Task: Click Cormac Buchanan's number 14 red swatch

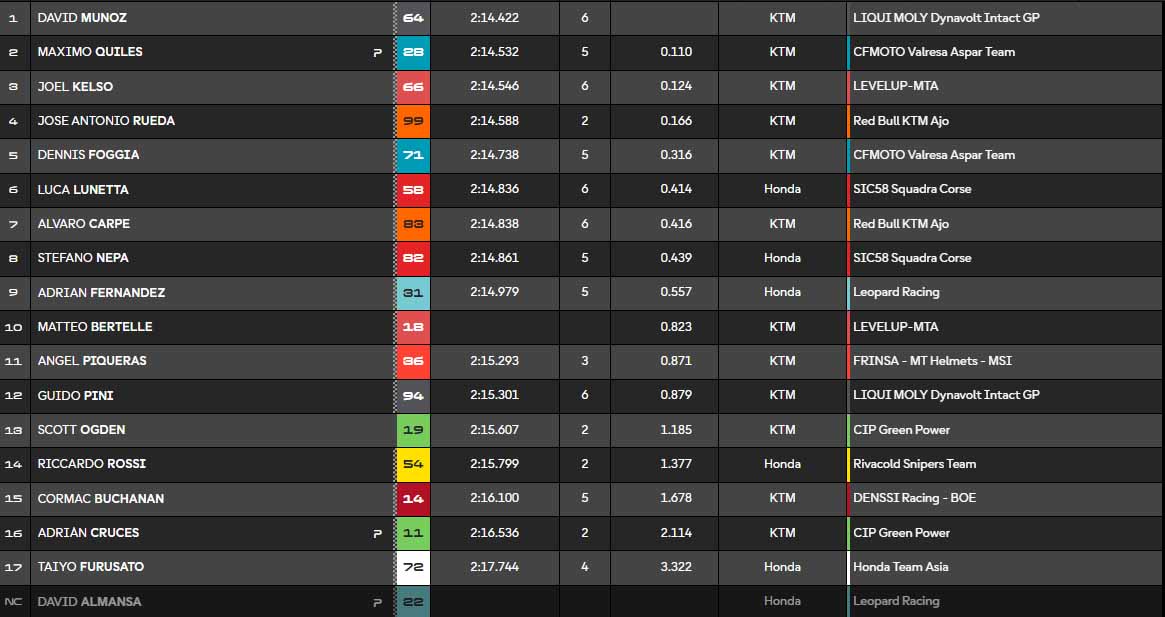Action: pyautogui.click(x=413, y=499)
